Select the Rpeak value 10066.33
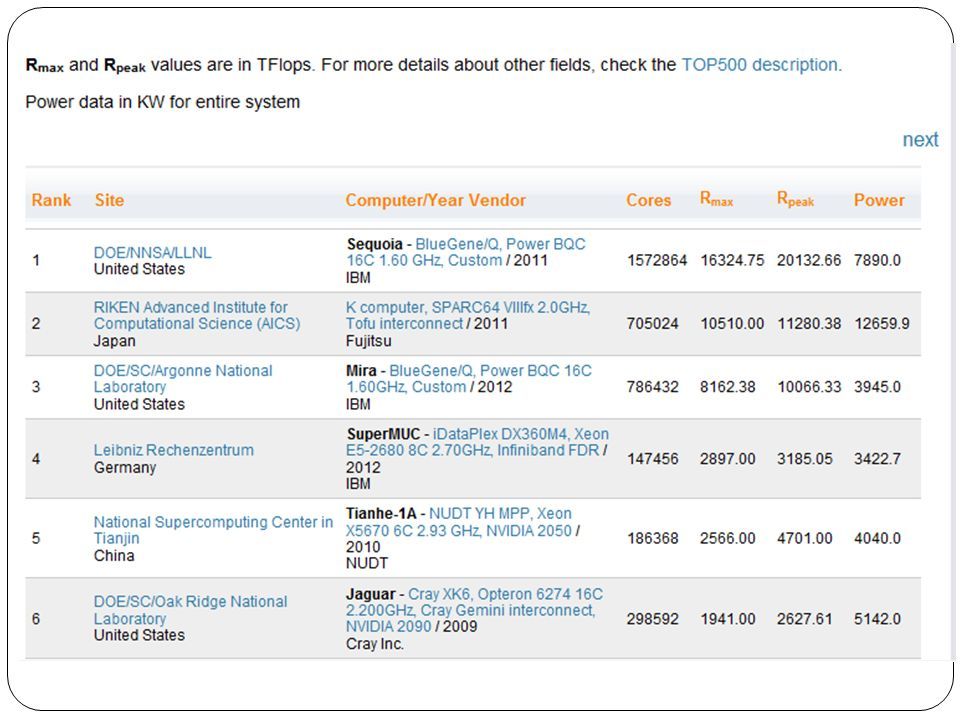 809,387
